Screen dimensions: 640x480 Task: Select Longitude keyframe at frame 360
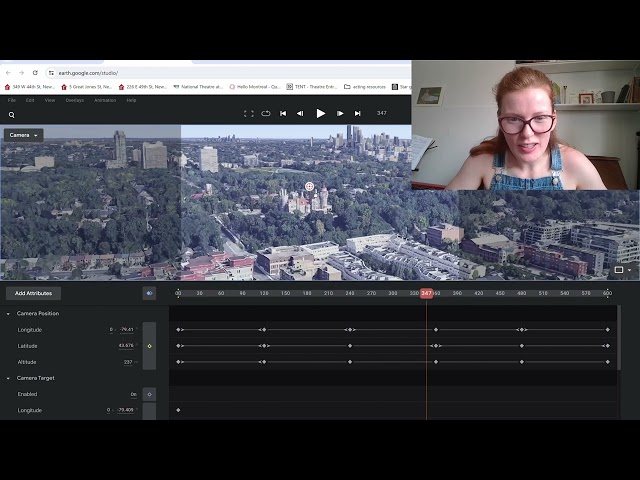(x=436, y=330)
